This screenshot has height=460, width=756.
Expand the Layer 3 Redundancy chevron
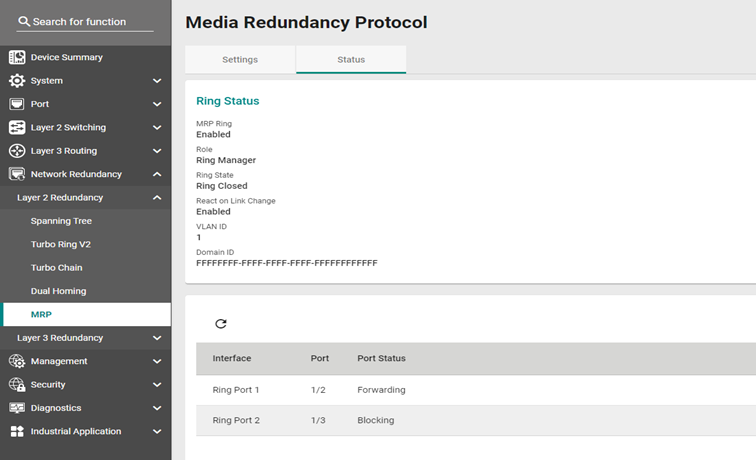[x=157, y=338]
